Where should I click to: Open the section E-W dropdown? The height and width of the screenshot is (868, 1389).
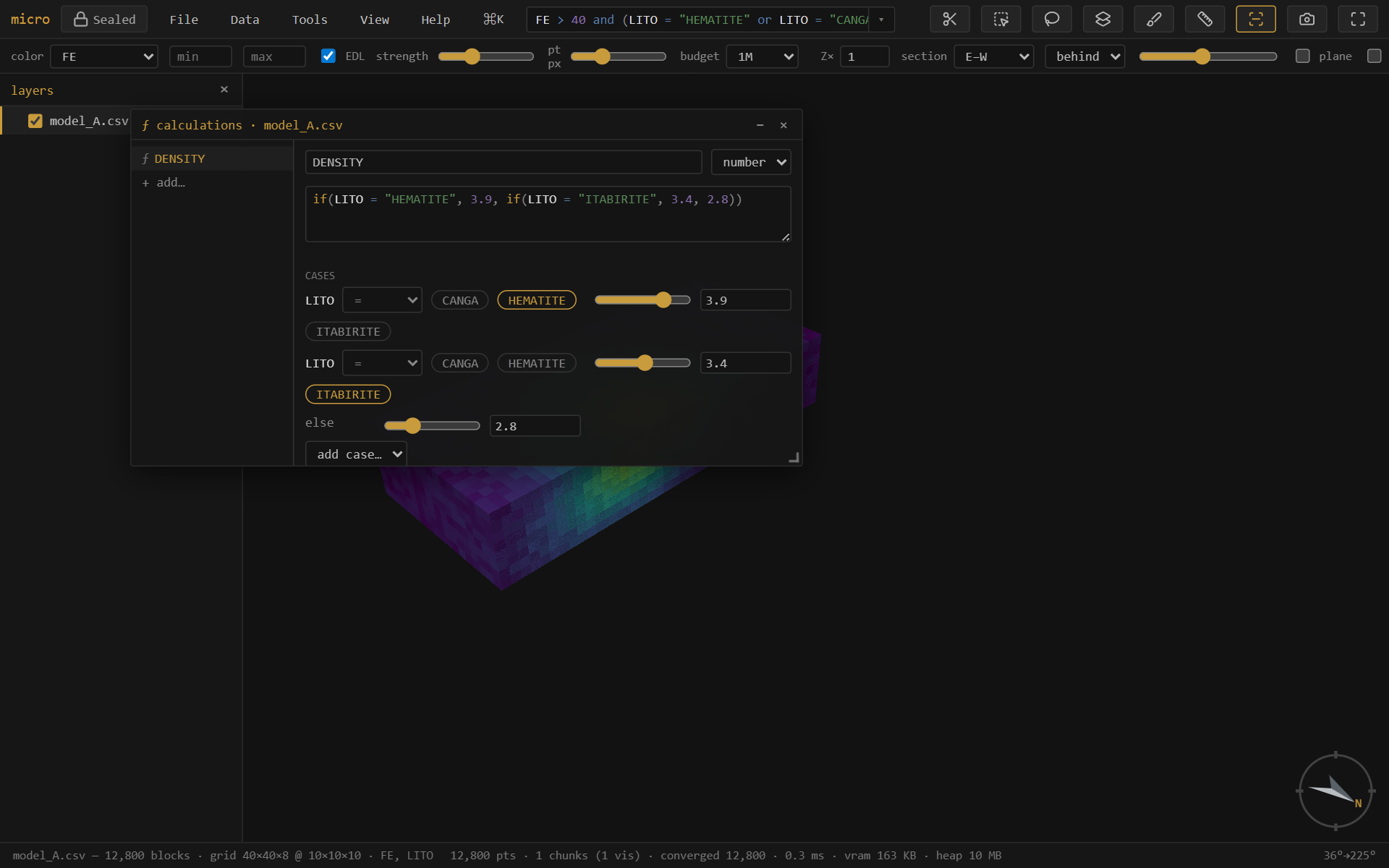click(x=994, y=56)
